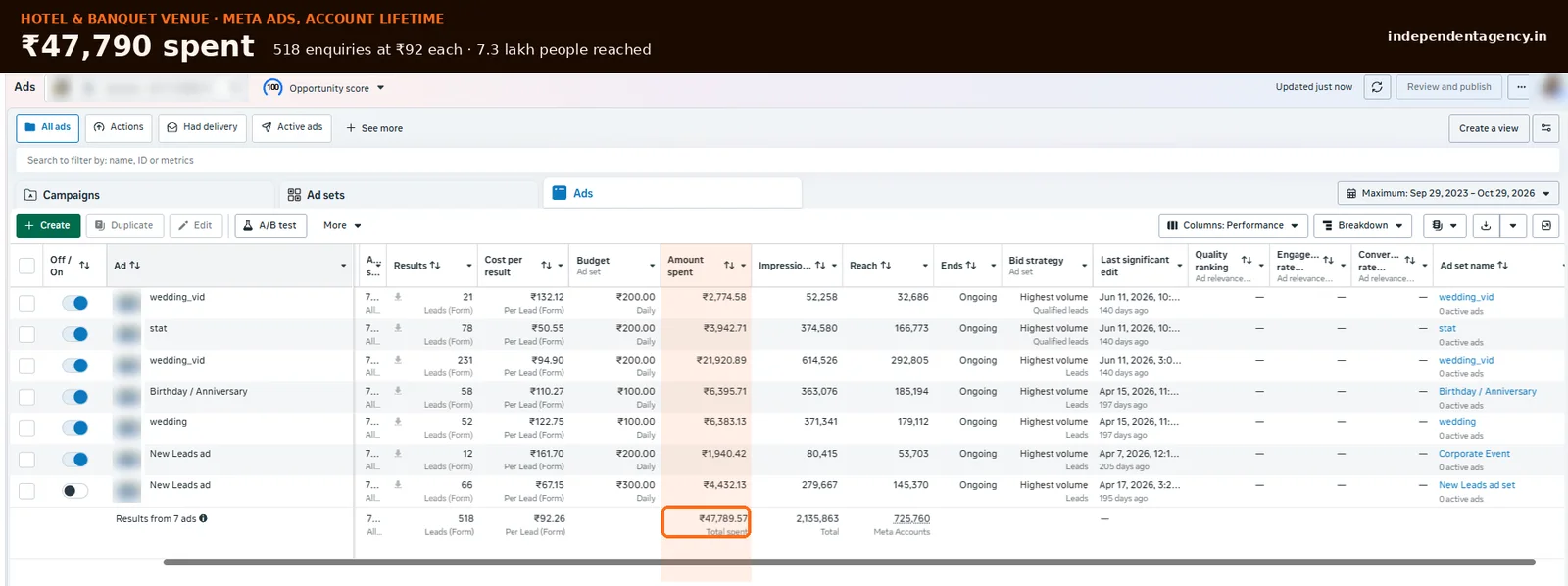Sort by the Off / On column arrows

[x=84, y=266]
